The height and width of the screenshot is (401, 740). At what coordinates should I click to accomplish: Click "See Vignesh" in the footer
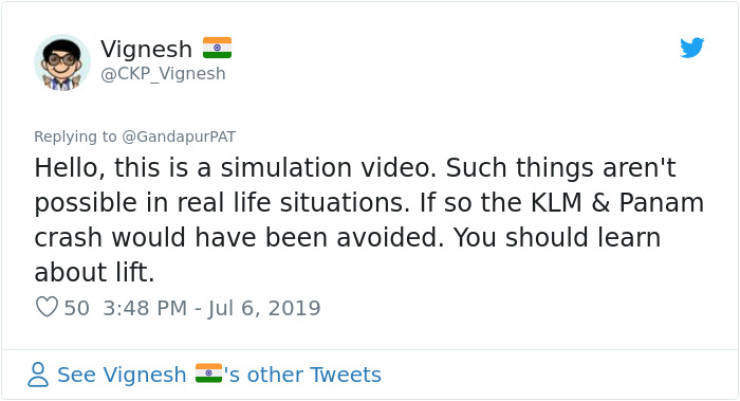[121, 375]
